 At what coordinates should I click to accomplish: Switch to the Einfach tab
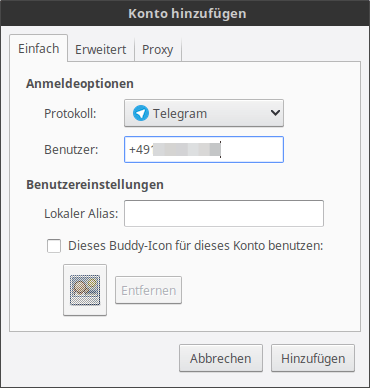point(39,49)
